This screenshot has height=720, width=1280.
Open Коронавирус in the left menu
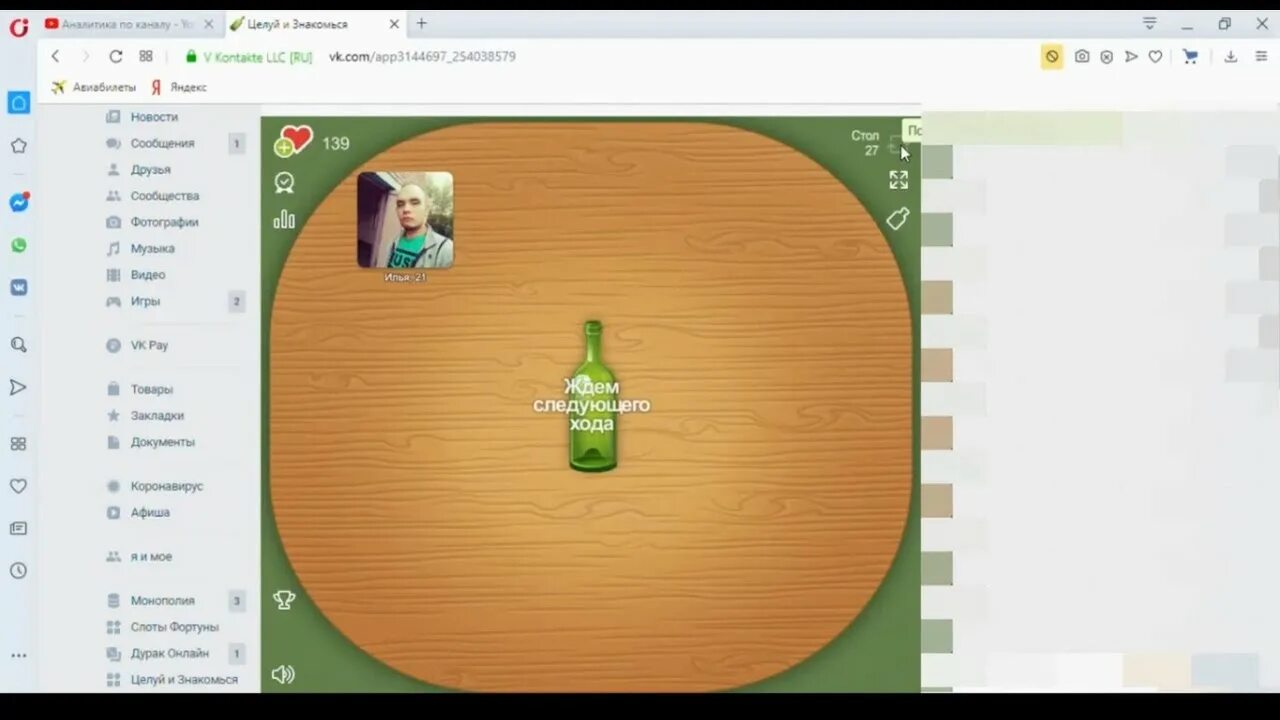166,486
